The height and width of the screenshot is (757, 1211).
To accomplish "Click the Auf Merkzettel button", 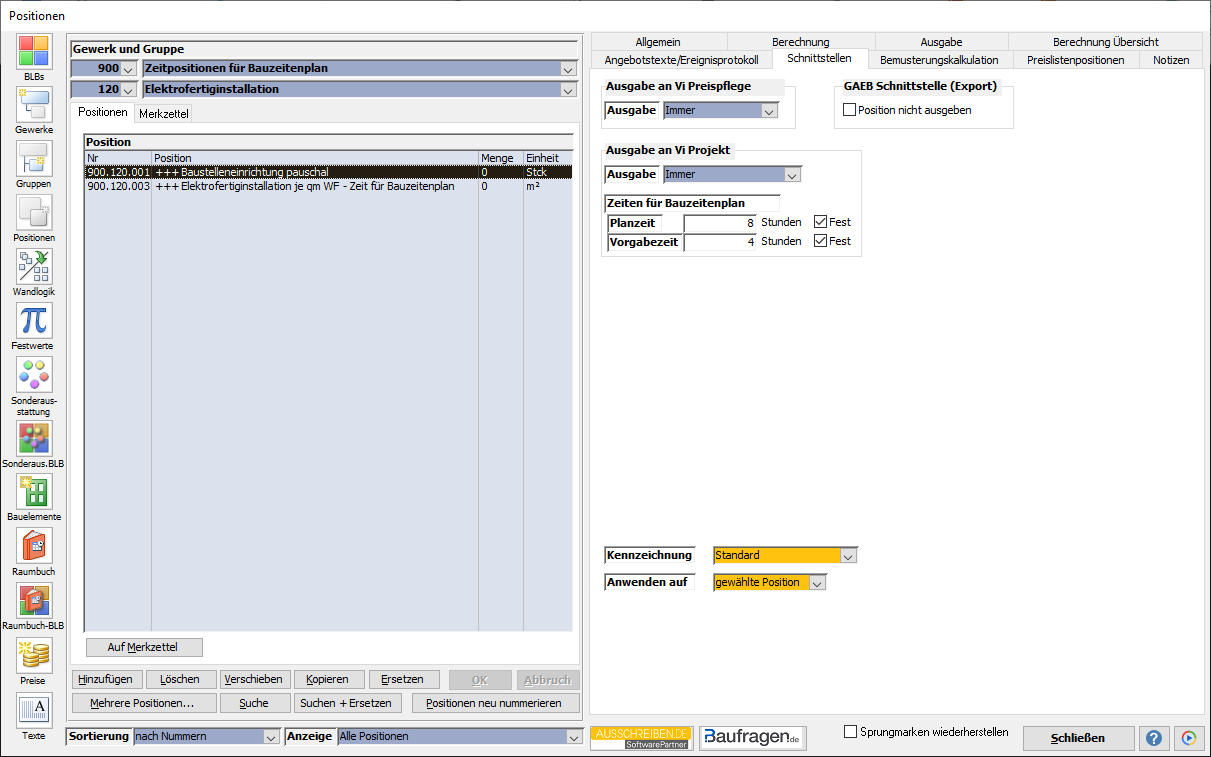I will (x=144, y=647).
